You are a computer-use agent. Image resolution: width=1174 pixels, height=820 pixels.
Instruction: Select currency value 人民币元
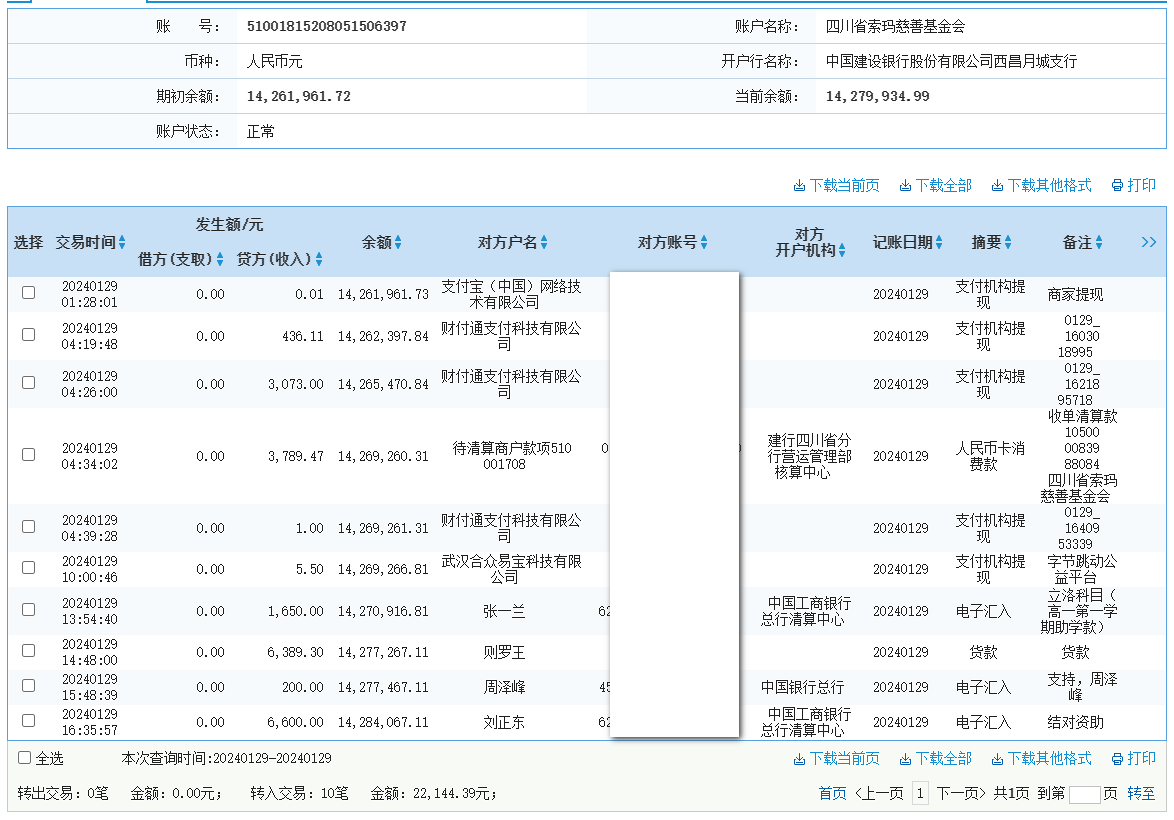[275, 61]
